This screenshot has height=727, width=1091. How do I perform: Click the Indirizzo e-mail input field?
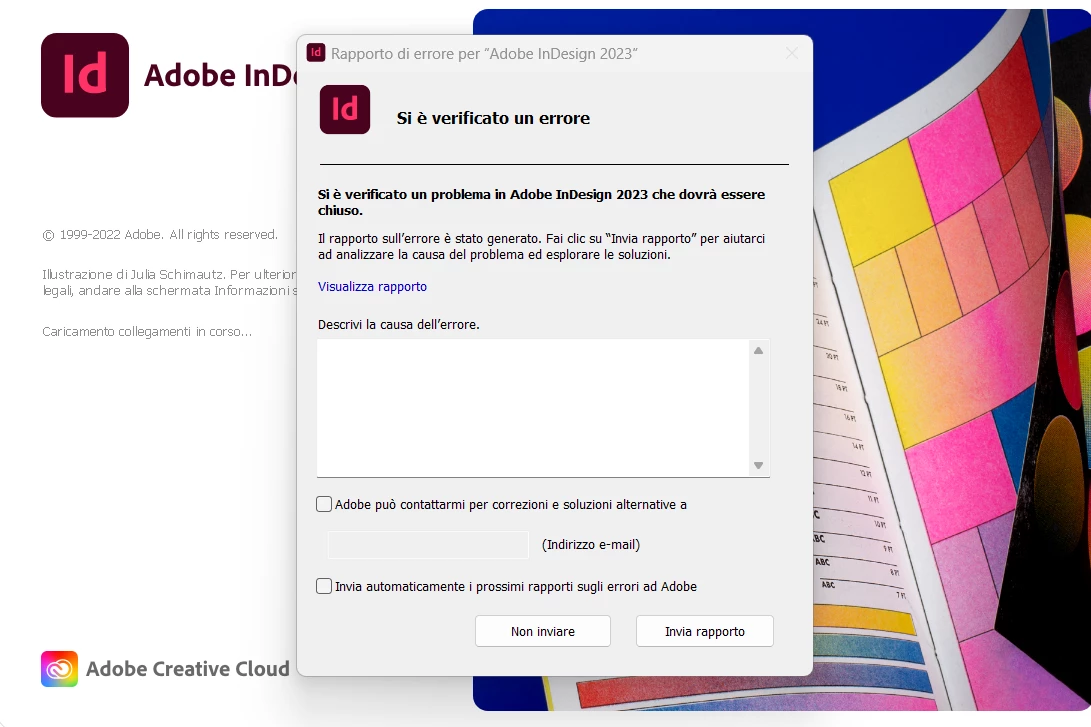pyautogui.click(x=428, y=545)
